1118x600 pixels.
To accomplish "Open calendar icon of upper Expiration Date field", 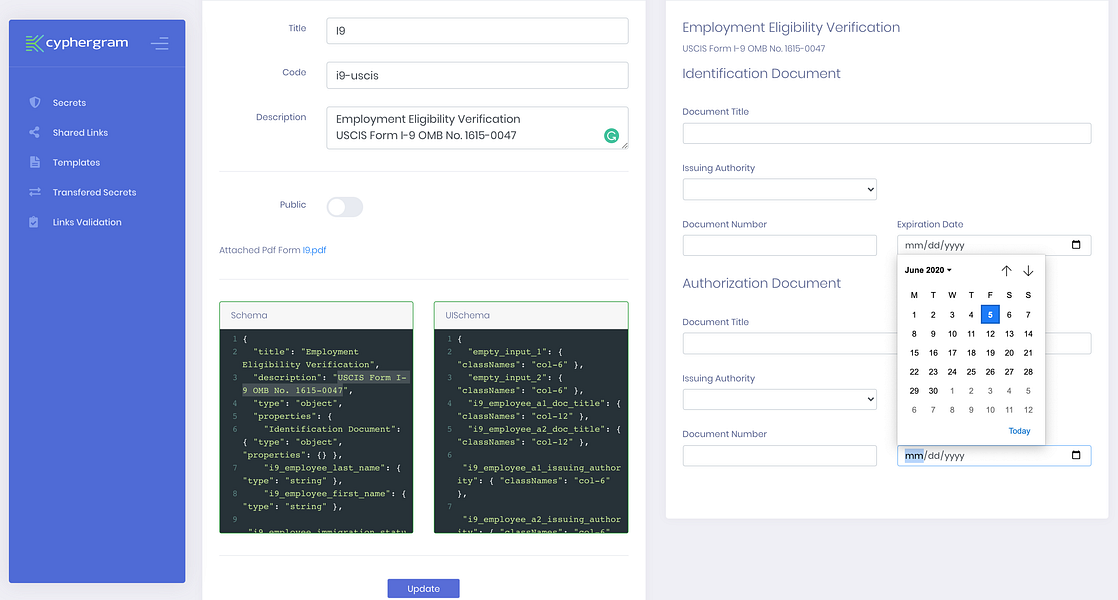I will point(1076,244).
